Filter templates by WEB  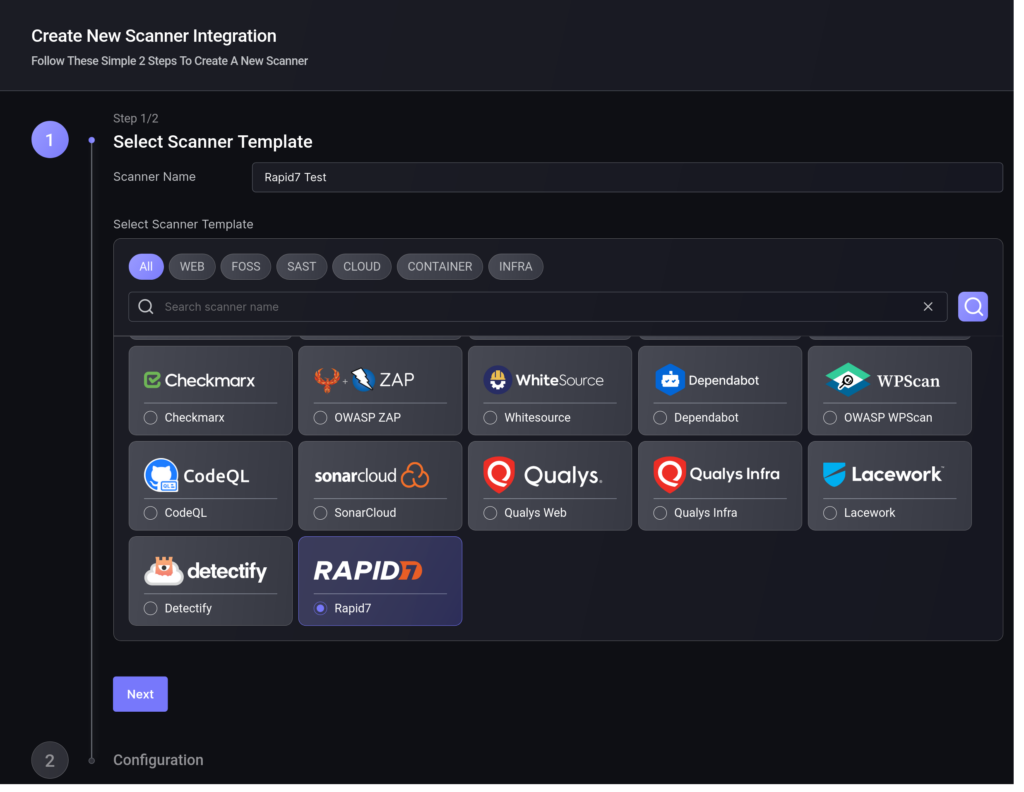[x=192, y=266]
